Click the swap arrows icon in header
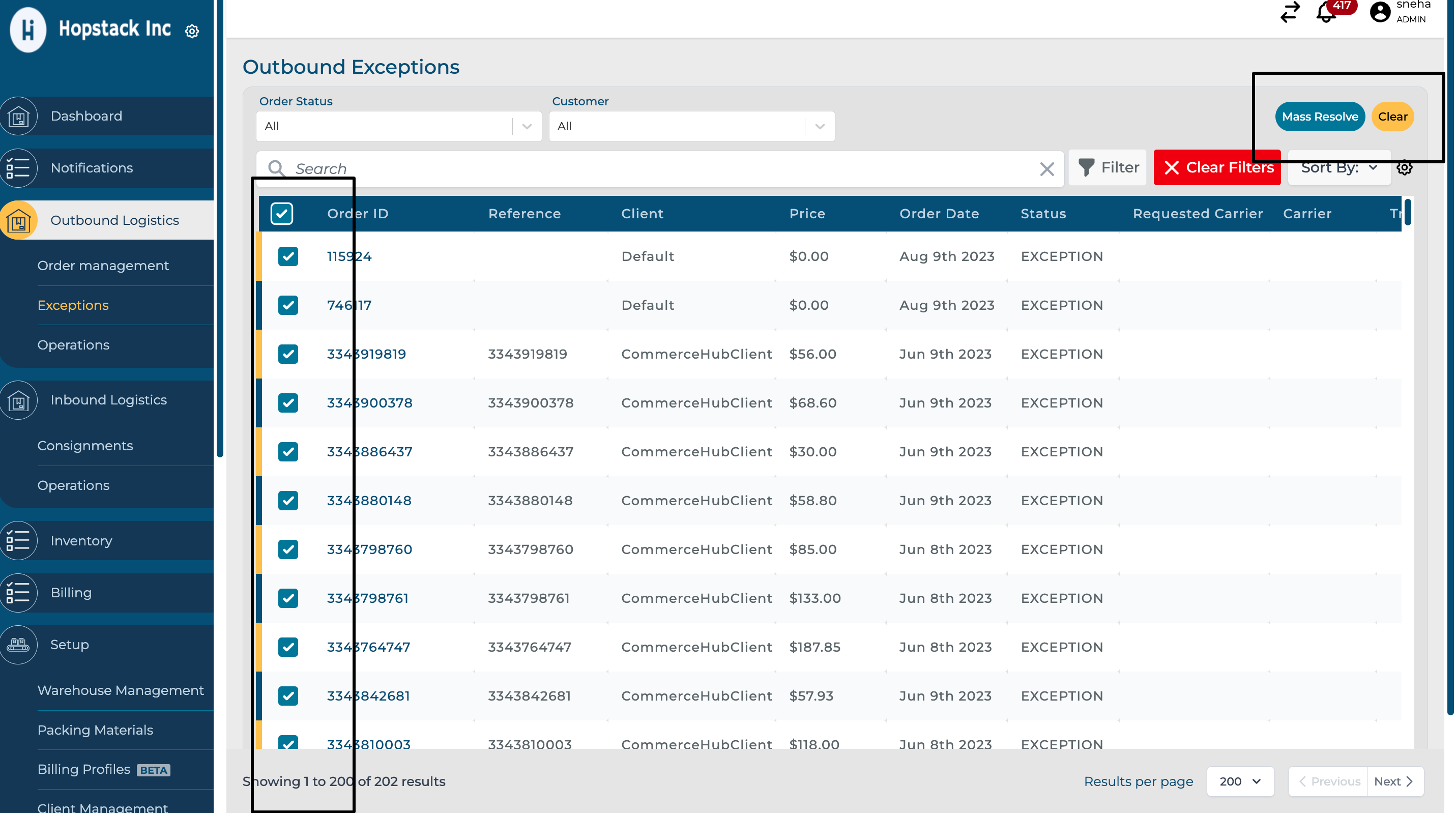The image size is (1456, 813). tap(1290, 12)
